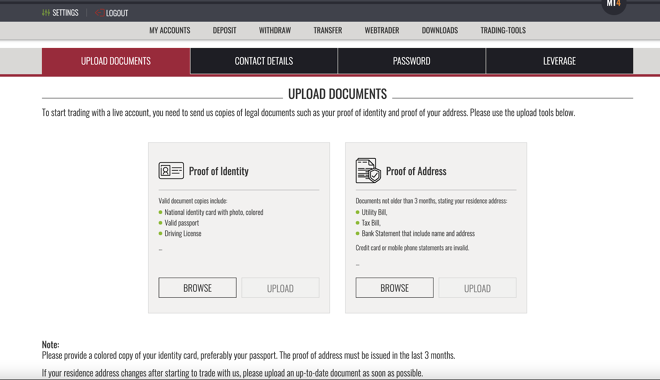Open the Webtrader menu item

(382, 30)
